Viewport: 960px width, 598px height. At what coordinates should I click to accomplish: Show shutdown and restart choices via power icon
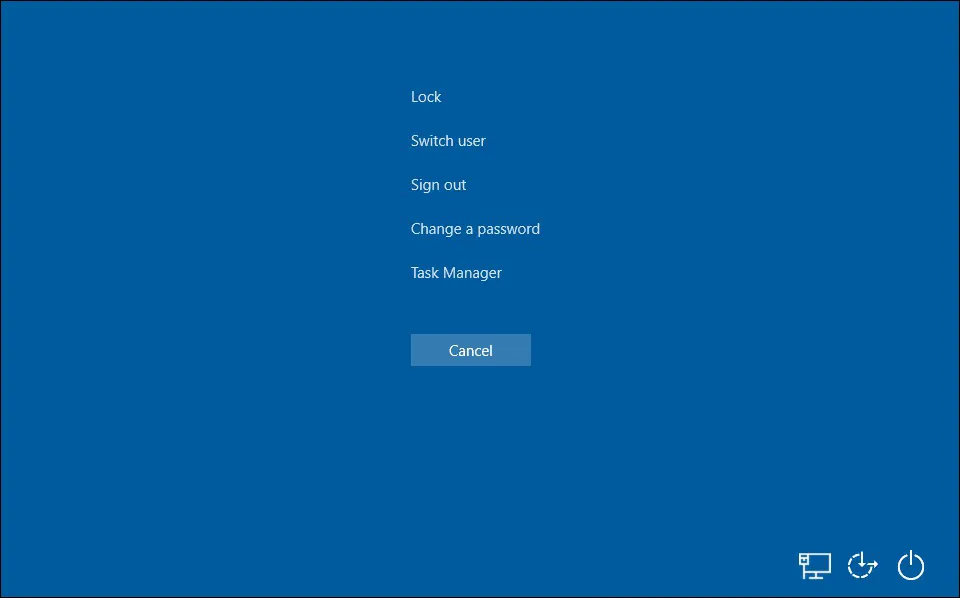(910, 566)
